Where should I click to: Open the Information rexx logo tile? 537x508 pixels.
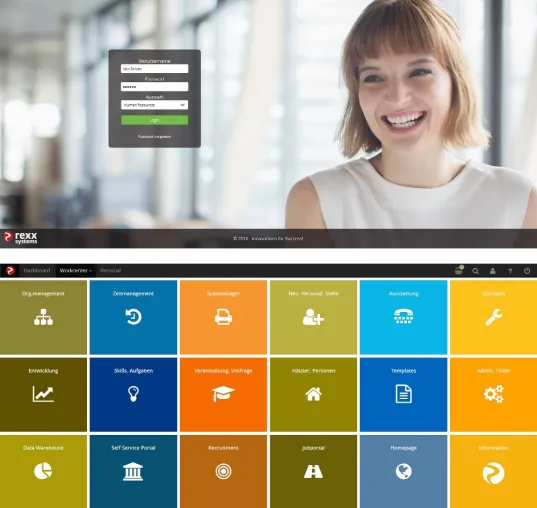494,472
